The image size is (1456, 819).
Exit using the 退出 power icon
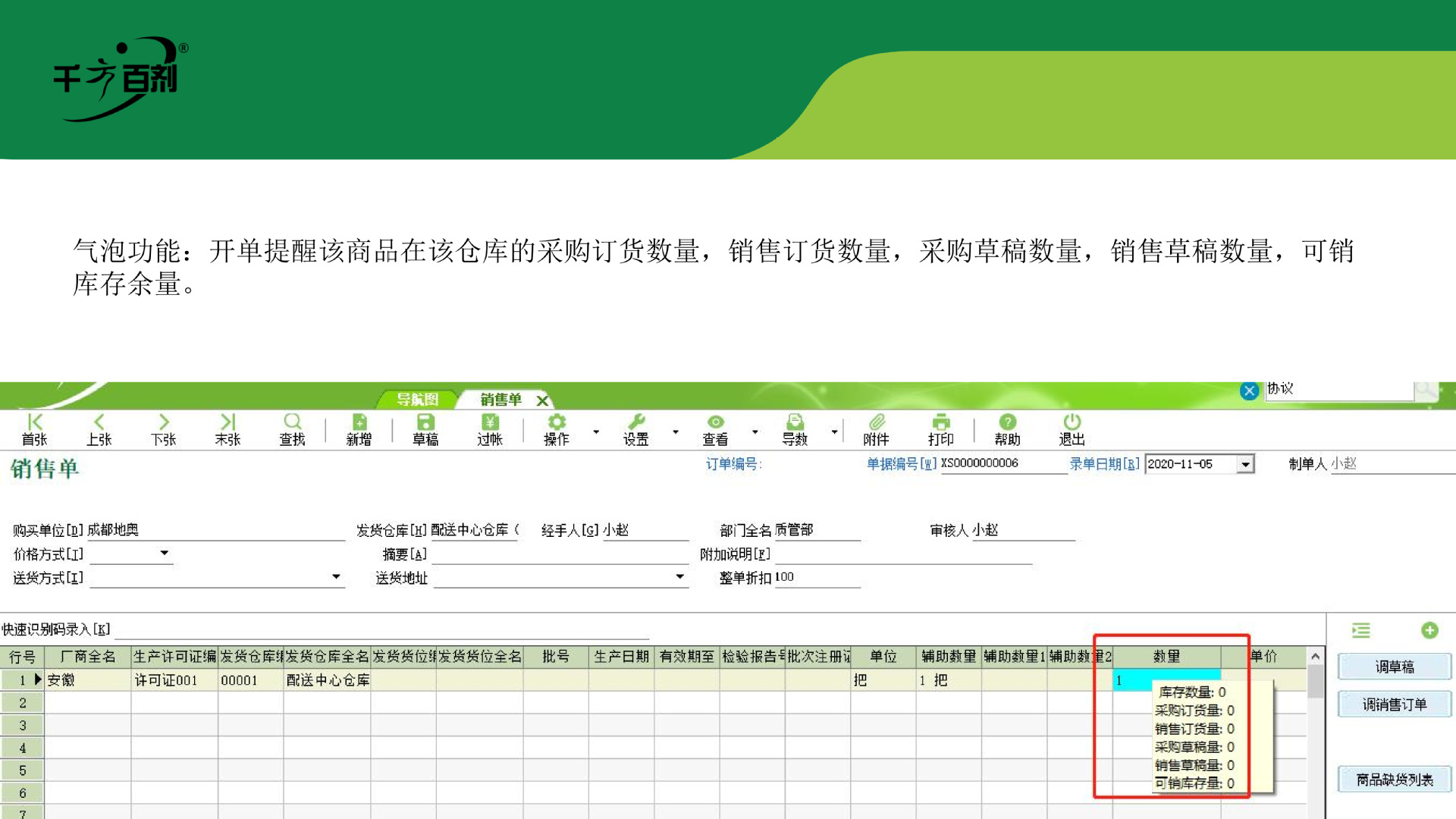point(1072,429)
